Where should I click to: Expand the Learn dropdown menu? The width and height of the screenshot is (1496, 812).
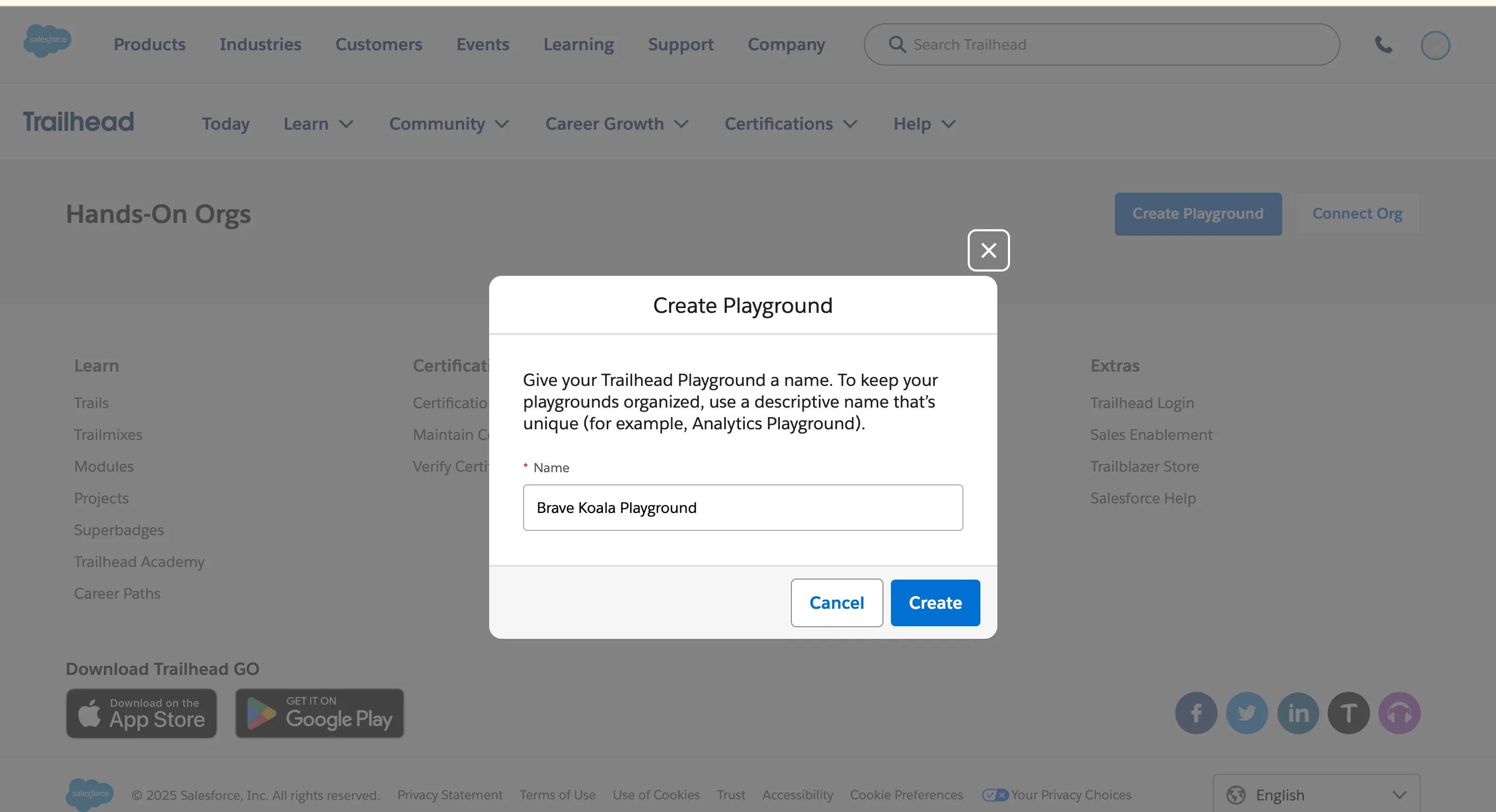point(318,124)
